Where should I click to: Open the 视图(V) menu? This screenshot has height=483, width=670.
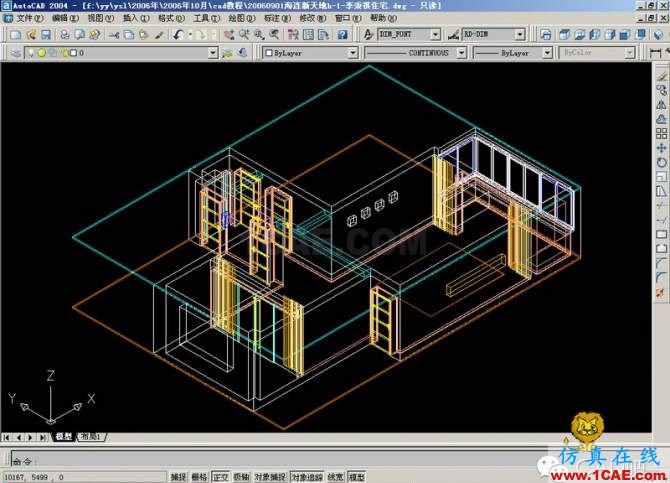(x=100, y=18)
